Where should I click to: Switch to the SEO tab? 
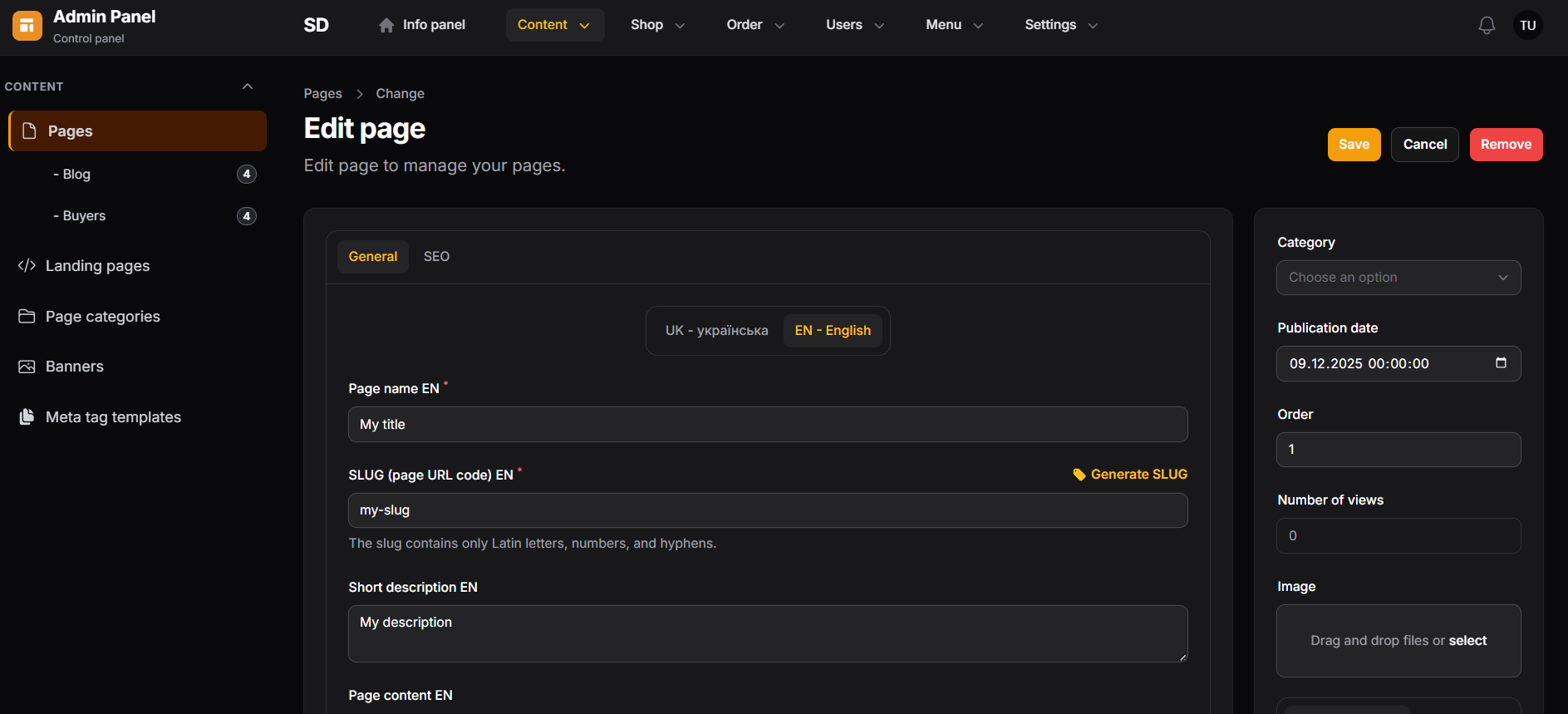436,256
